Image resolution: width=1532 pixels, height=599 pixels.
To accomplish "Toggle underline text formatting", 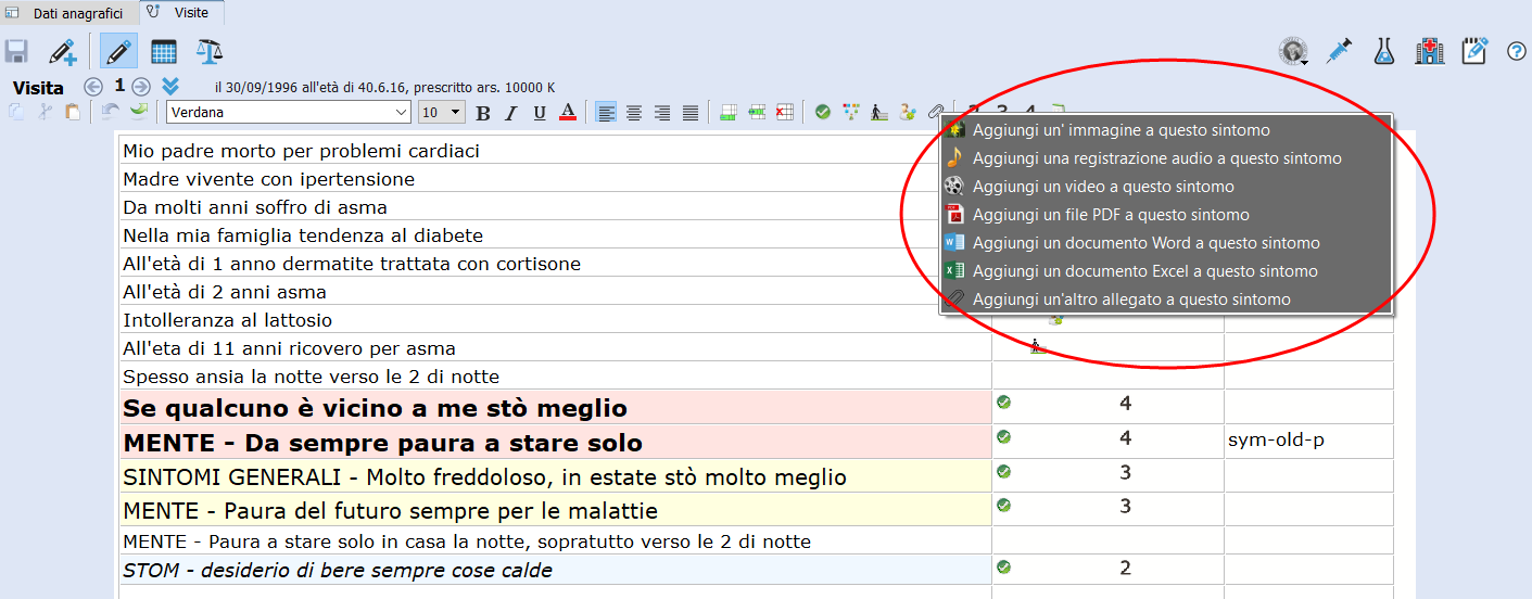I will point(539,112).
